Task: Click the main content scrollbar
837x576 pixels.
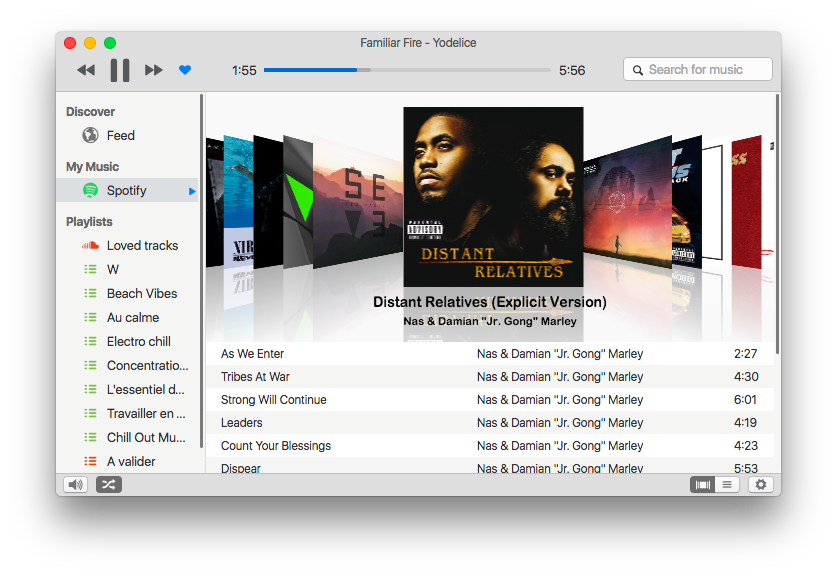Action: pos(778,224)
